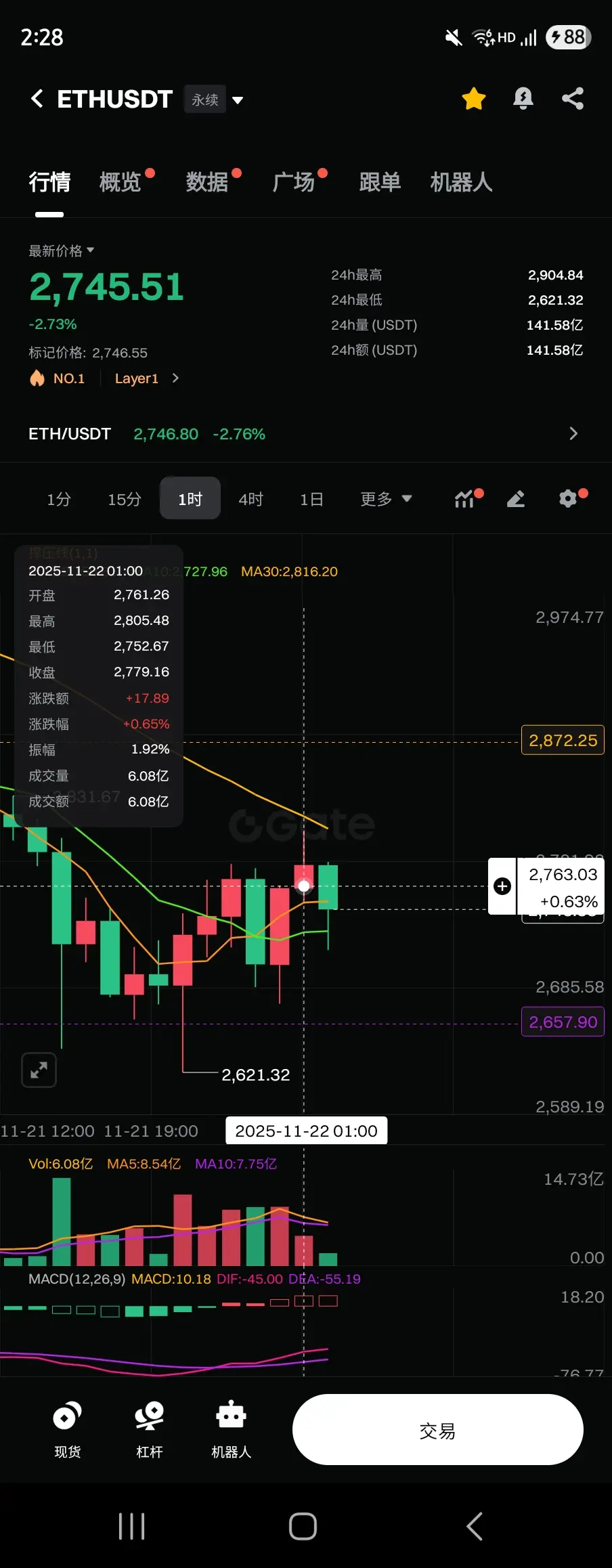
Task: Tap the main price 2,745.51
Action: coord(106,286)
